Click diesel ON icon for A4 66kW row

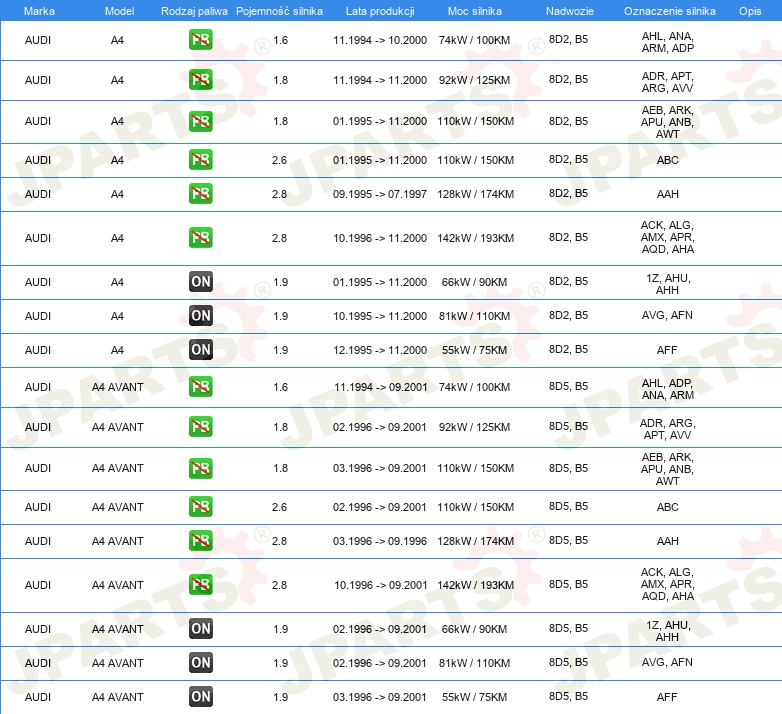(x=200, y=282)
